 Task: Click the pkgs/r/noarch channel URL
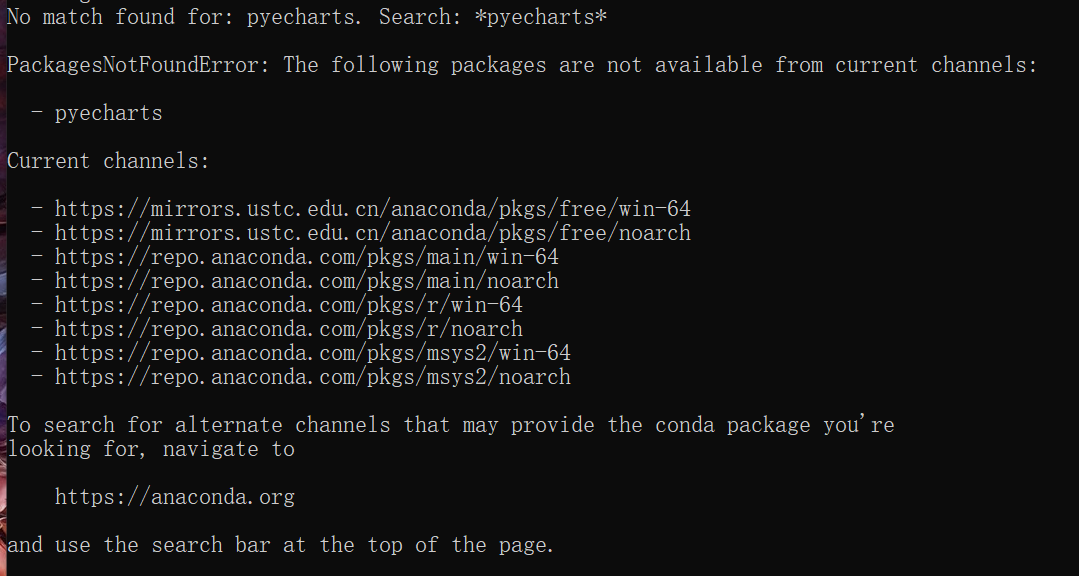[288, 329]
